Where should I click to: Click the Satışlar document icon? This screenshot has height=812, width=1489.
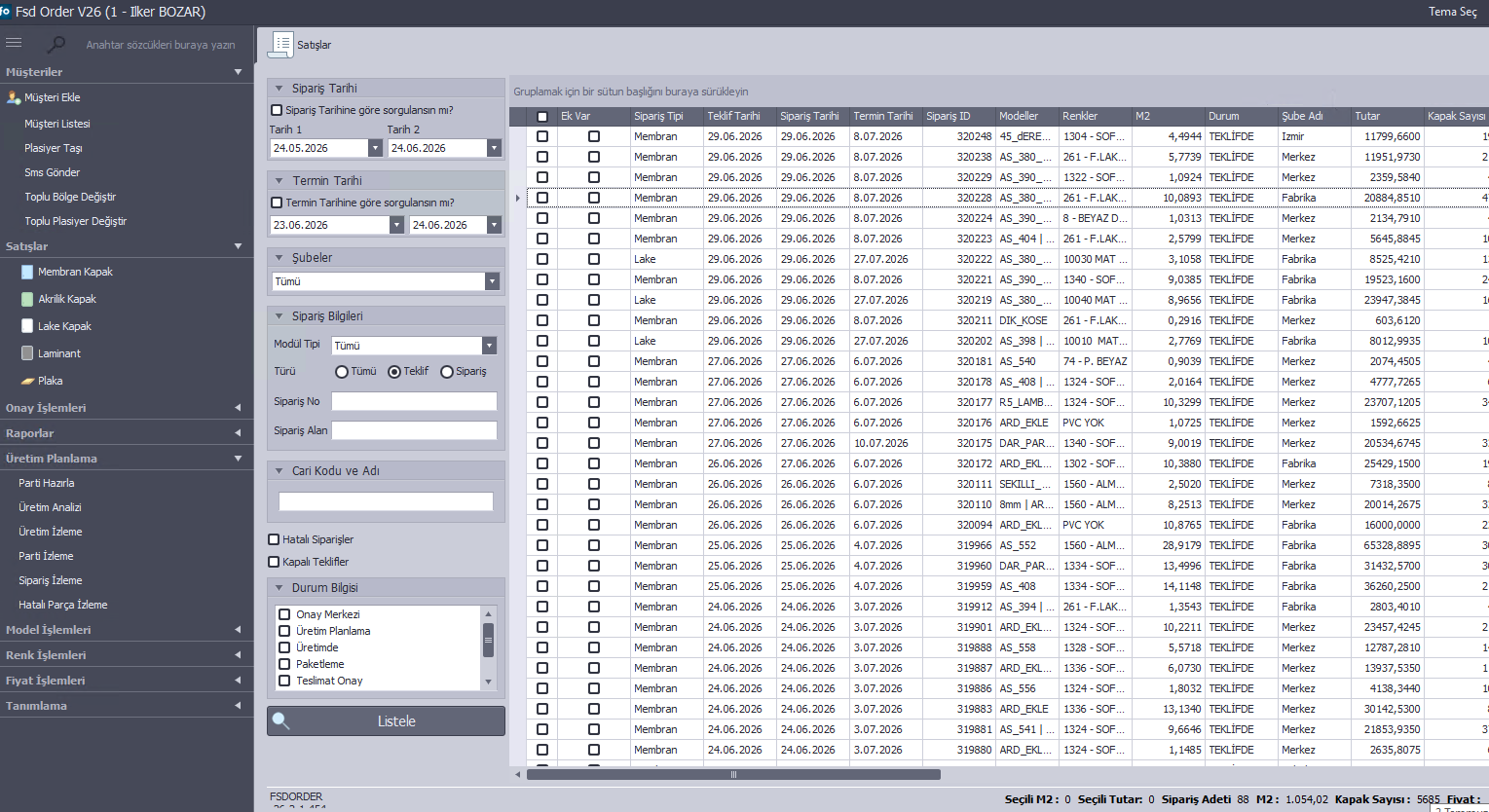tap(282, 44)
